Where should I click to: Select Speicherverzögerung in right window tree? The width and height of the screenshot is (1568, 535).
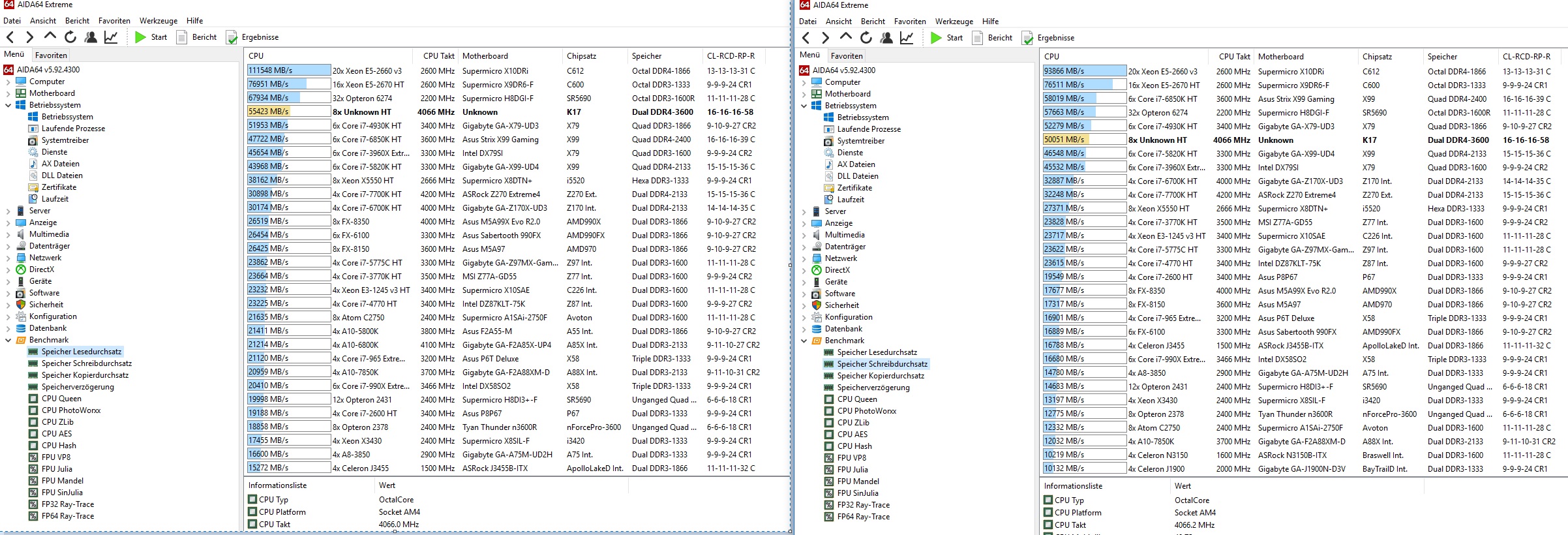[873, 388]
